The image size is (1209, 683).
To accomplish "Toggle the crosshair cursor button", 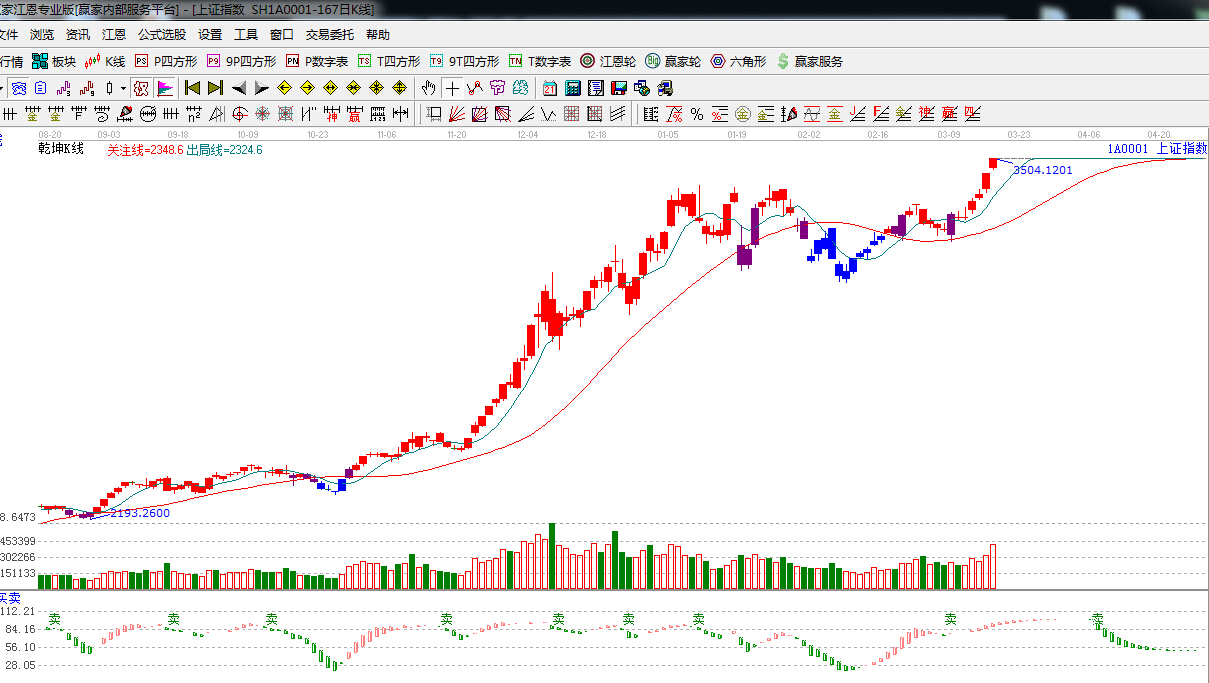I will click(x=453, y=88).
